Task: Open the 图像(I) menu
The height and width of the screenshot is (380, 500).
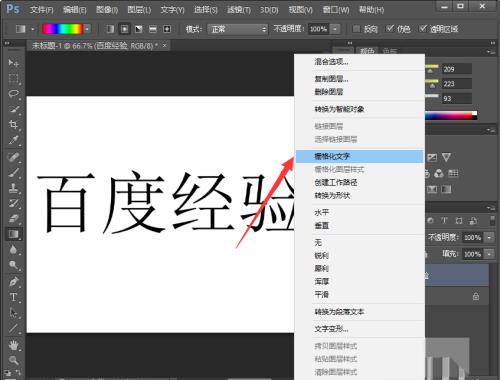Action: click(x=107, y=10)
